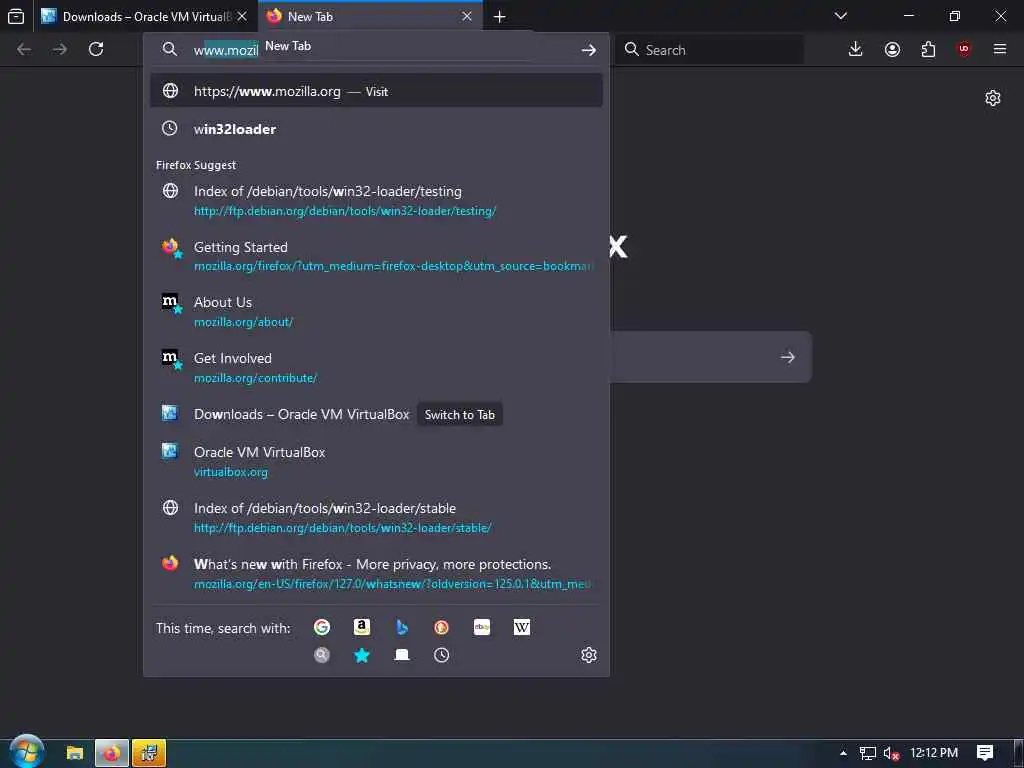Show hidden system tray icons
This screenshot has width=1024, height=768.
843,754
